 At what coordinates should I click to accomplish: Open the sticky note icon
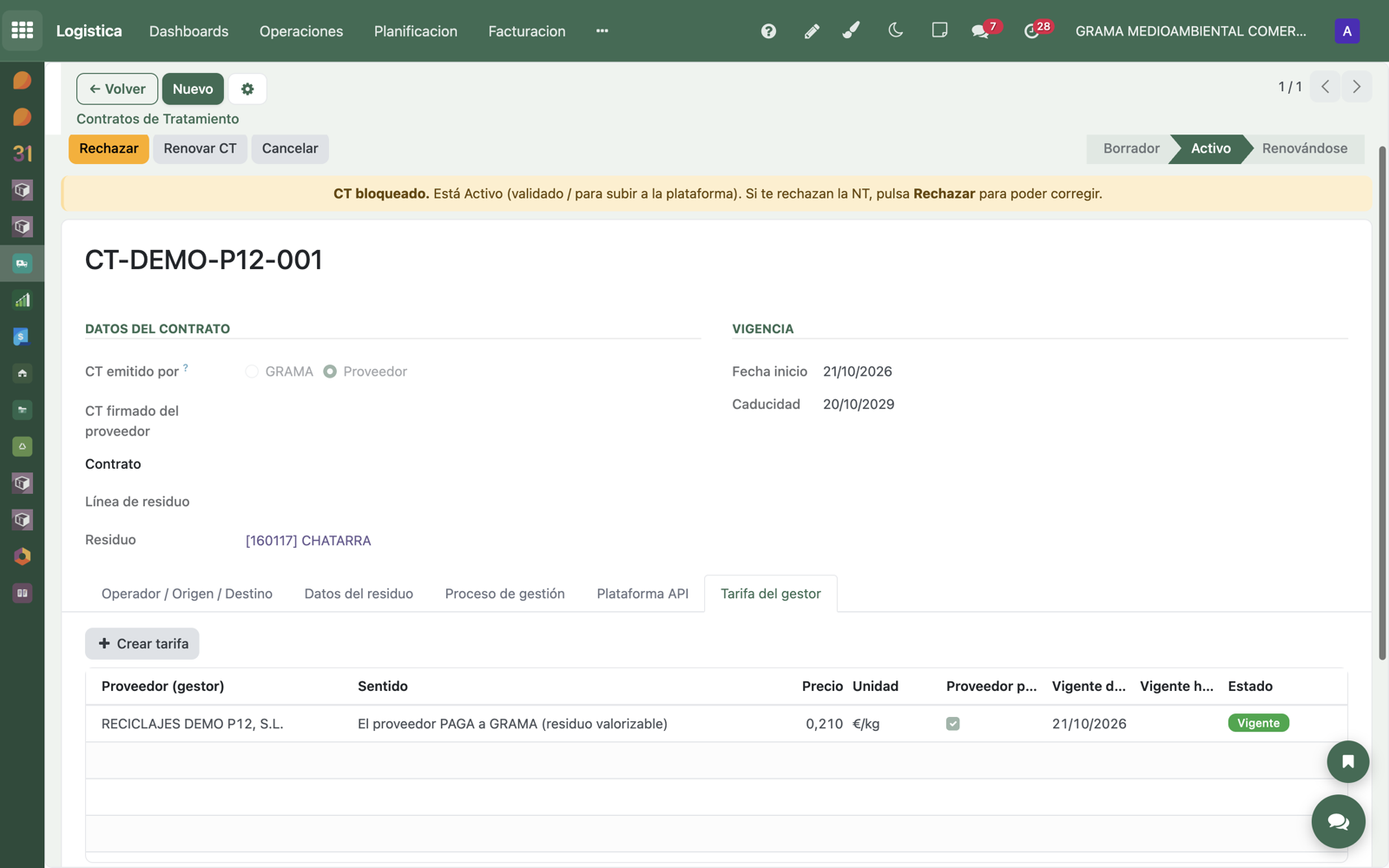click(939, 30)
